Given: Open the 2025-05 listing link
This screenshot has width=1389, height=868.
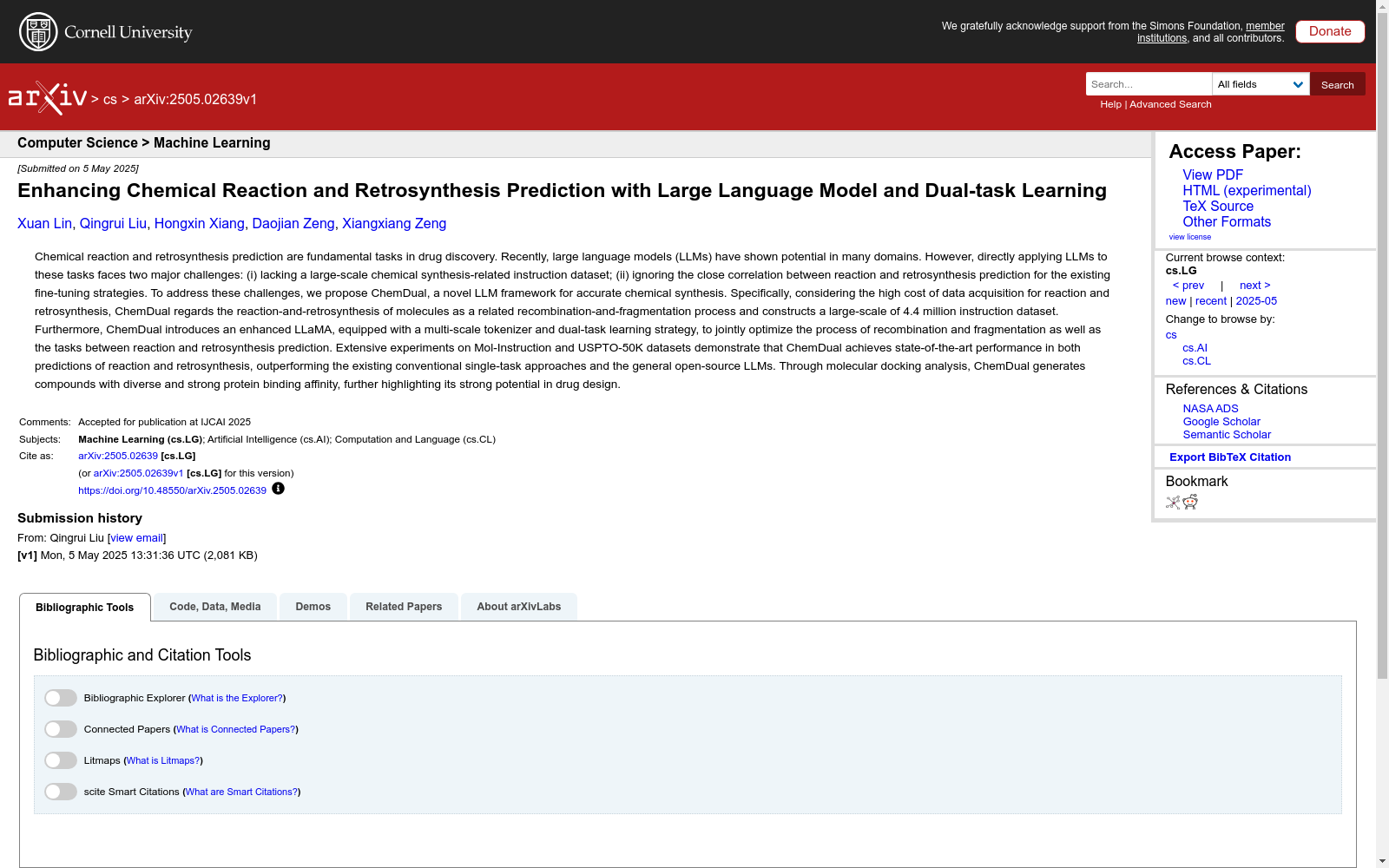Looking at the screenshot, I should coord(1256,301).
